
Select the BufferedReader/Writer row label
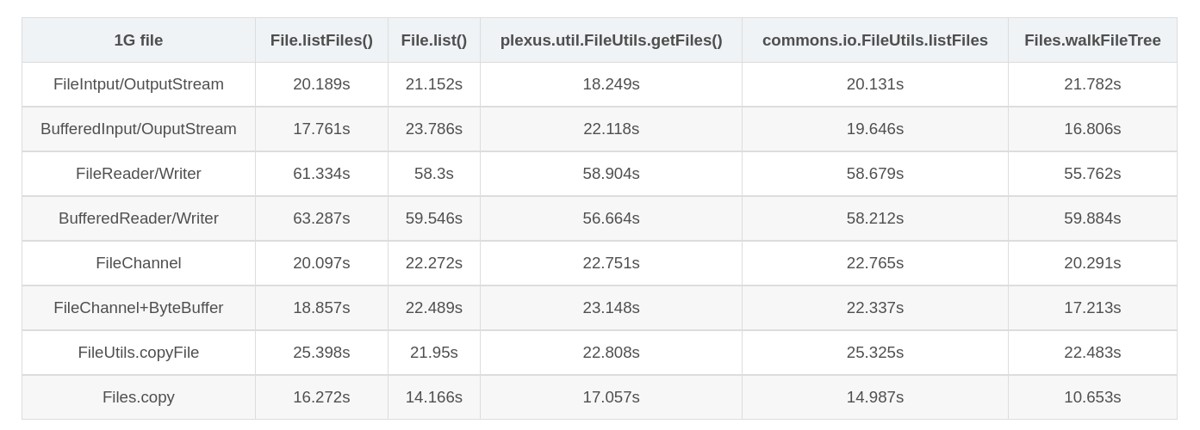pyautogui.click(x=138, y=218)
